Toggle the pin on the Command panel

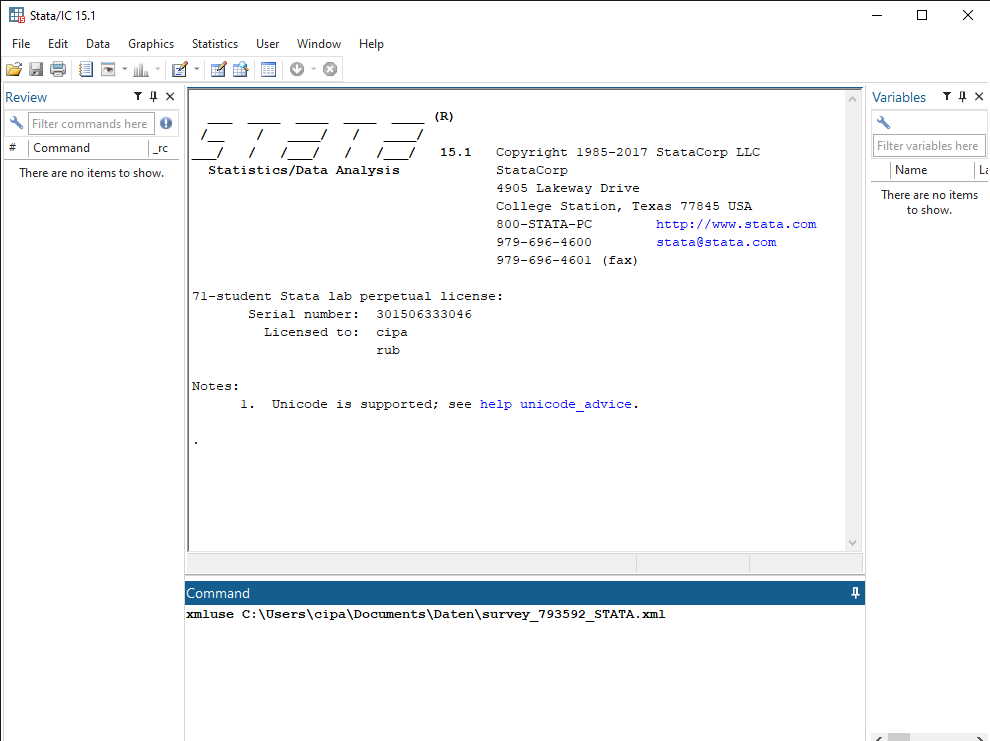855,593
